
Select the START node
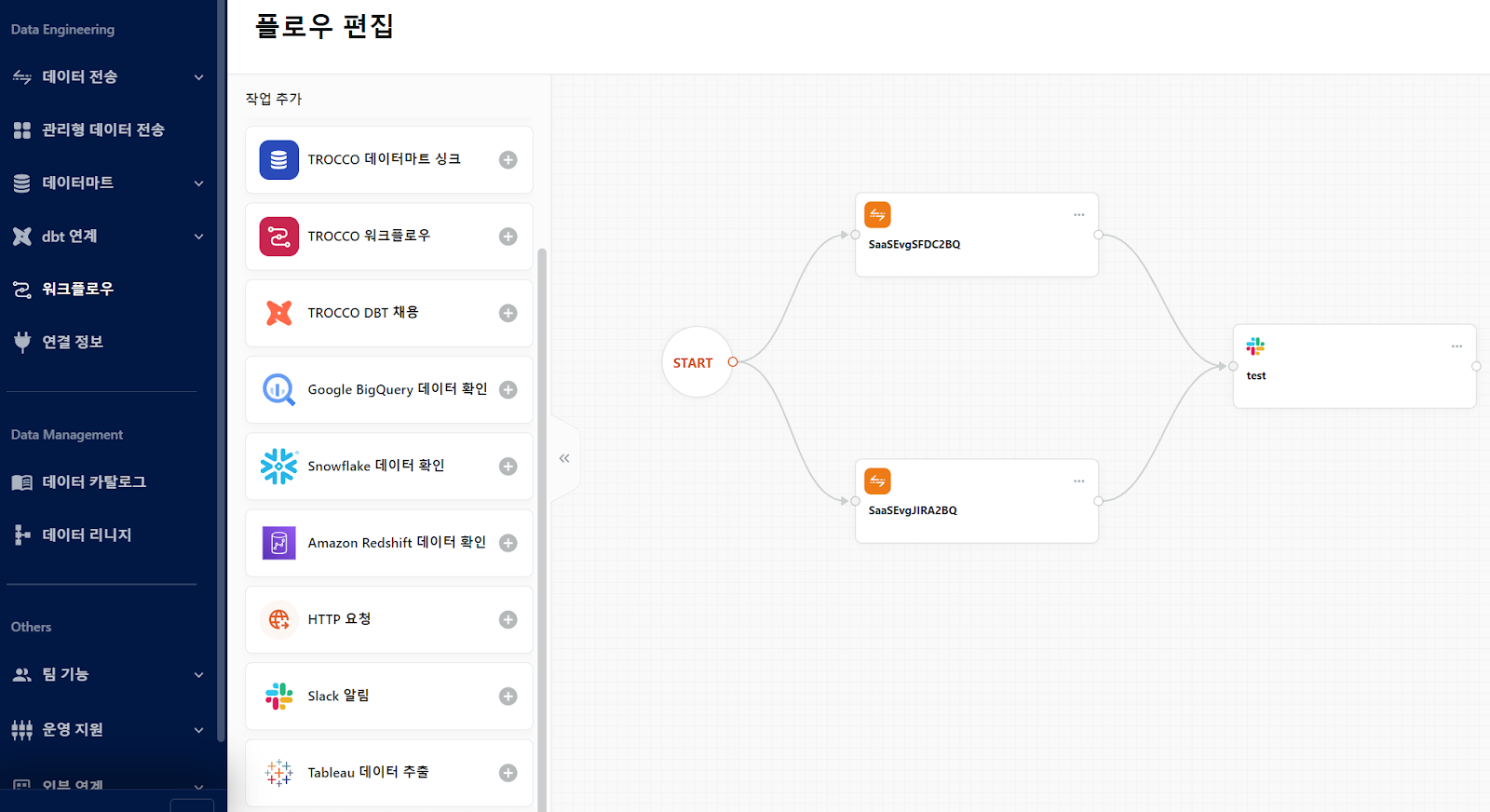click(697, 362)
